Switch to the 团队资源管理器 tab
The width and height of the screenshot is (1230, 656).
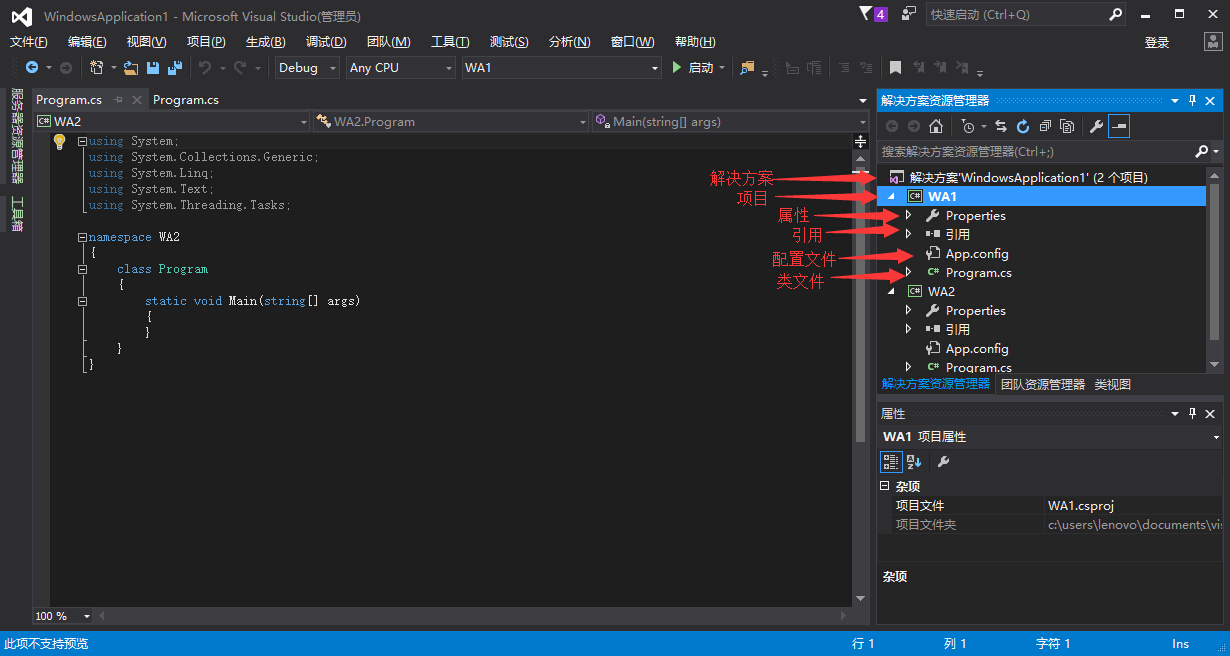point(1043,385)
